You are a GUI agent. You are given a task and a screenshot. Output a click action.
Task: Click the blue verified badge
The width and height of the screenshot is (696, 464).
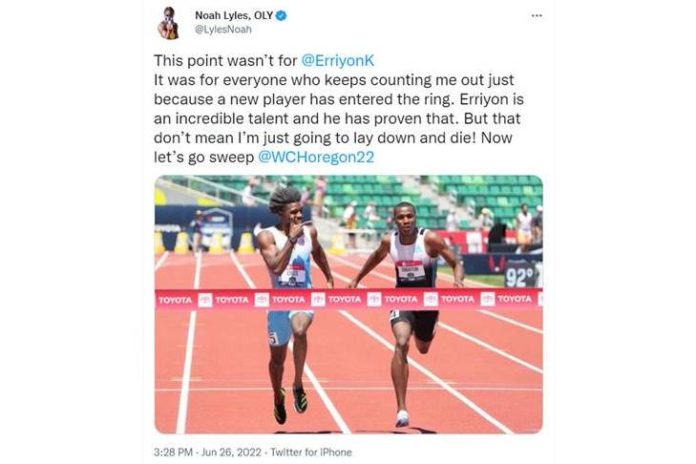[x=281, y=16]
